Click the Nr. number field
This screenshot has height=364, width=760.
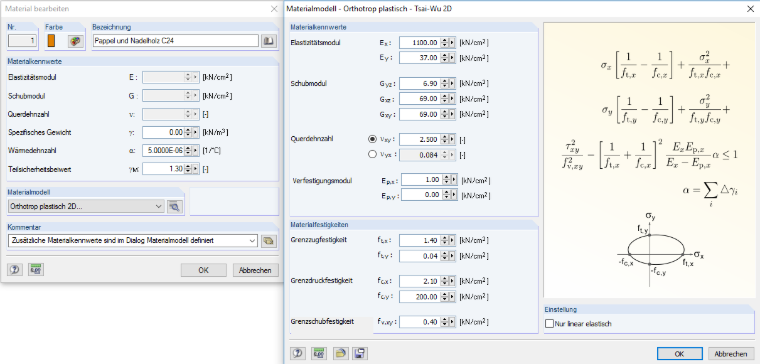point(22,41)
